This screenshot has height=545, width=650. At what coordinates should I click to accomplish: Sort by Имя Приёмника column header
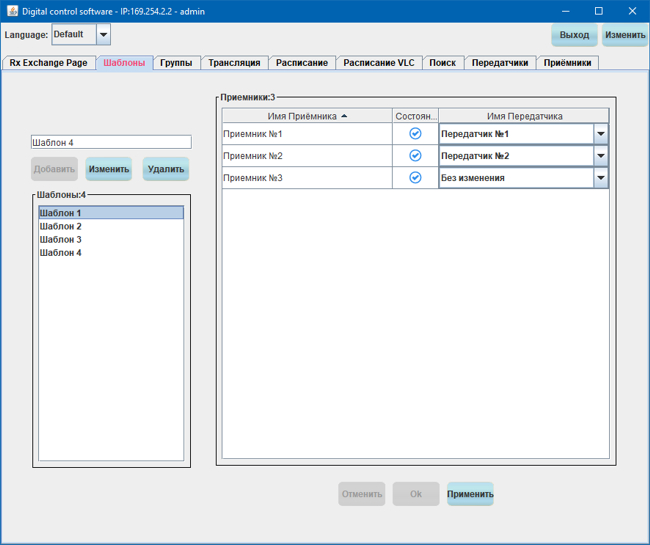pyautogui.click(x=307, y=116)
